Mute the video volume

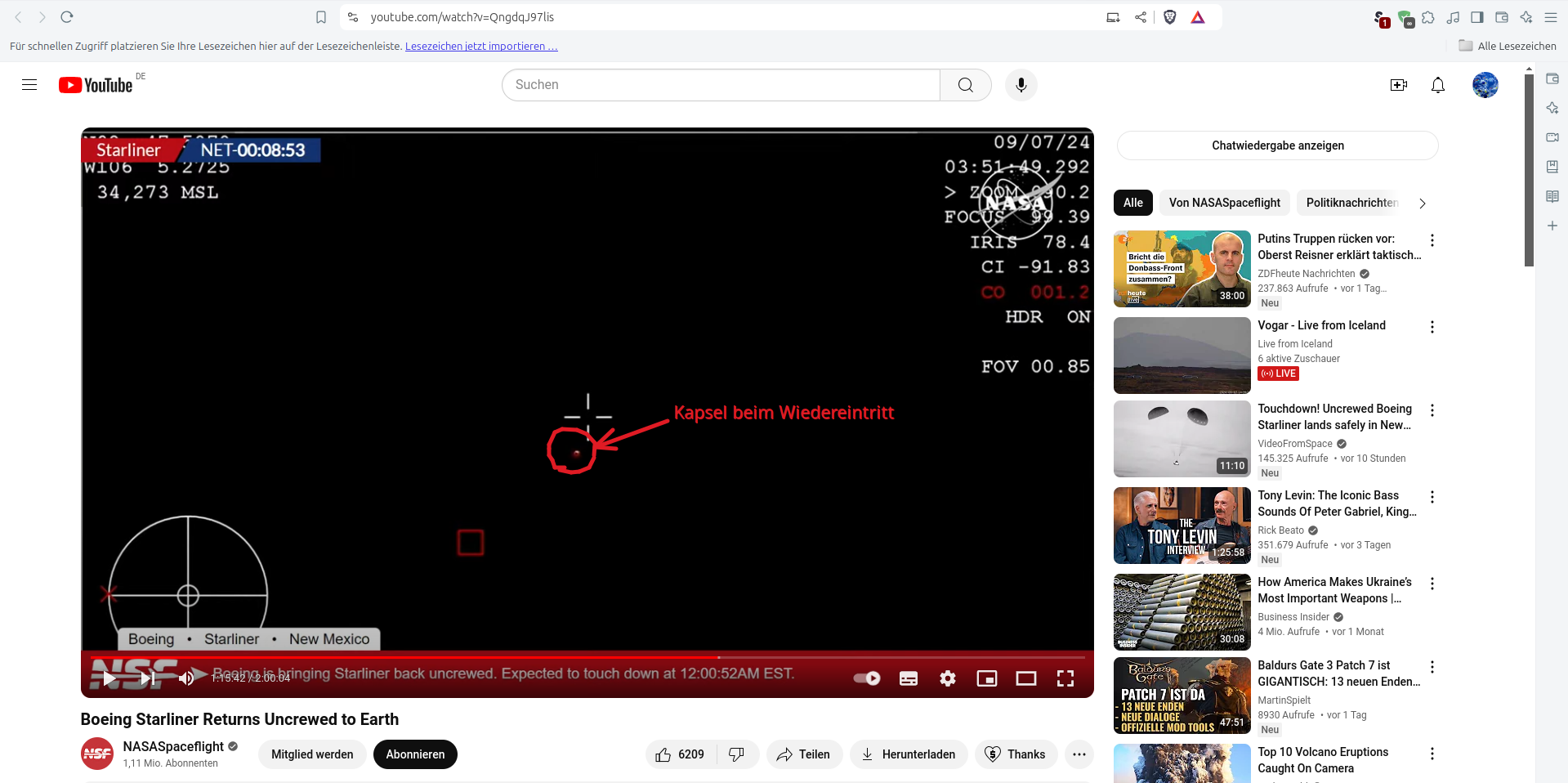[186, 678]
